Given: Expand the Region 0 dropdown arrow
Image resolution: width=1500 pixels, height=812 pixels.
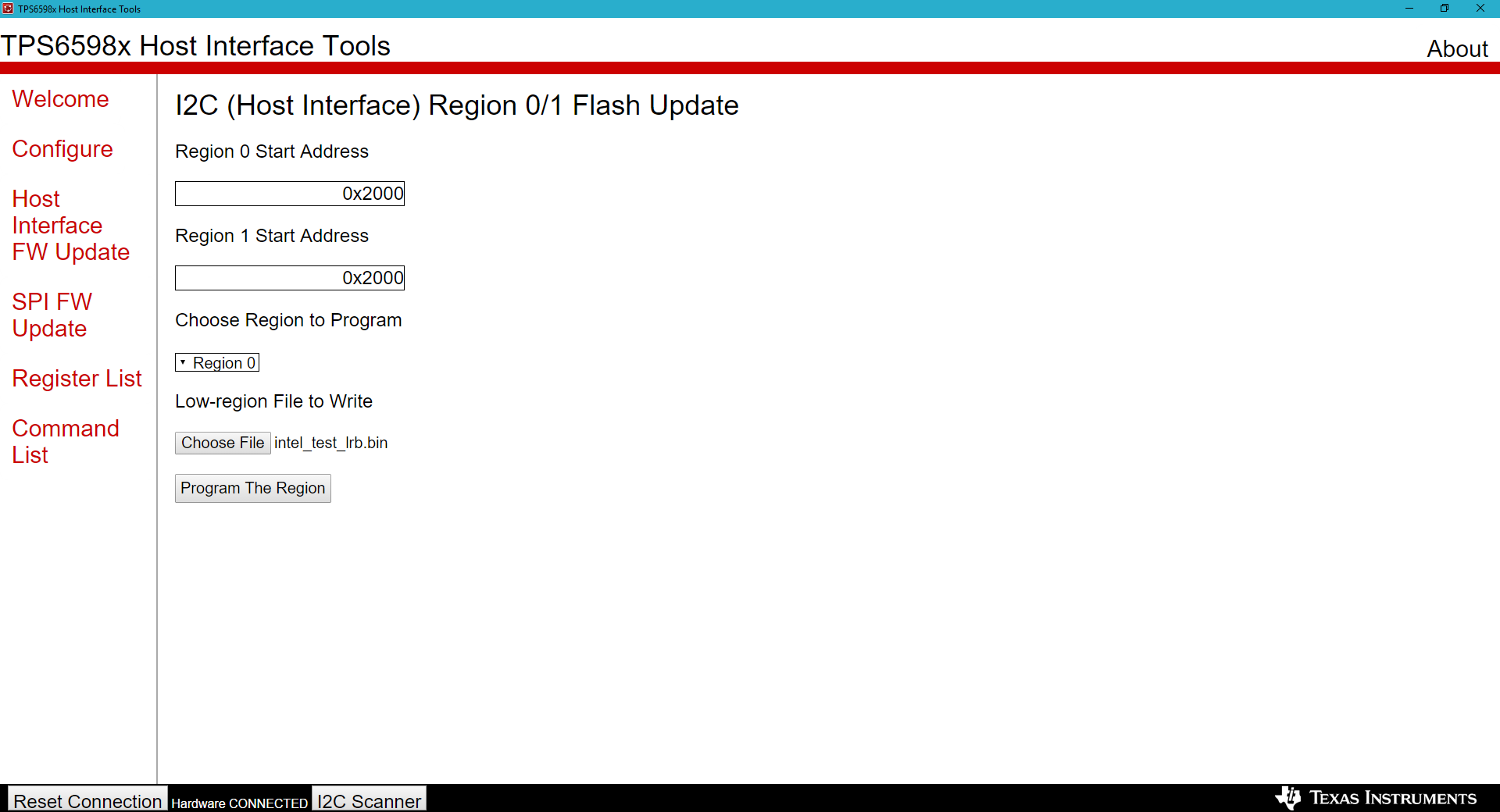Looking at the screenshot, I should pos(183,362).
